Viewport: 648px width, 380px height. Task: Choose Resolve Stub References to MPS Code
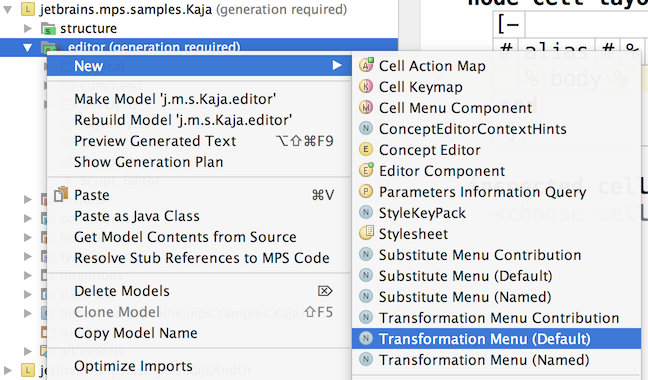(x=199, y=258)
